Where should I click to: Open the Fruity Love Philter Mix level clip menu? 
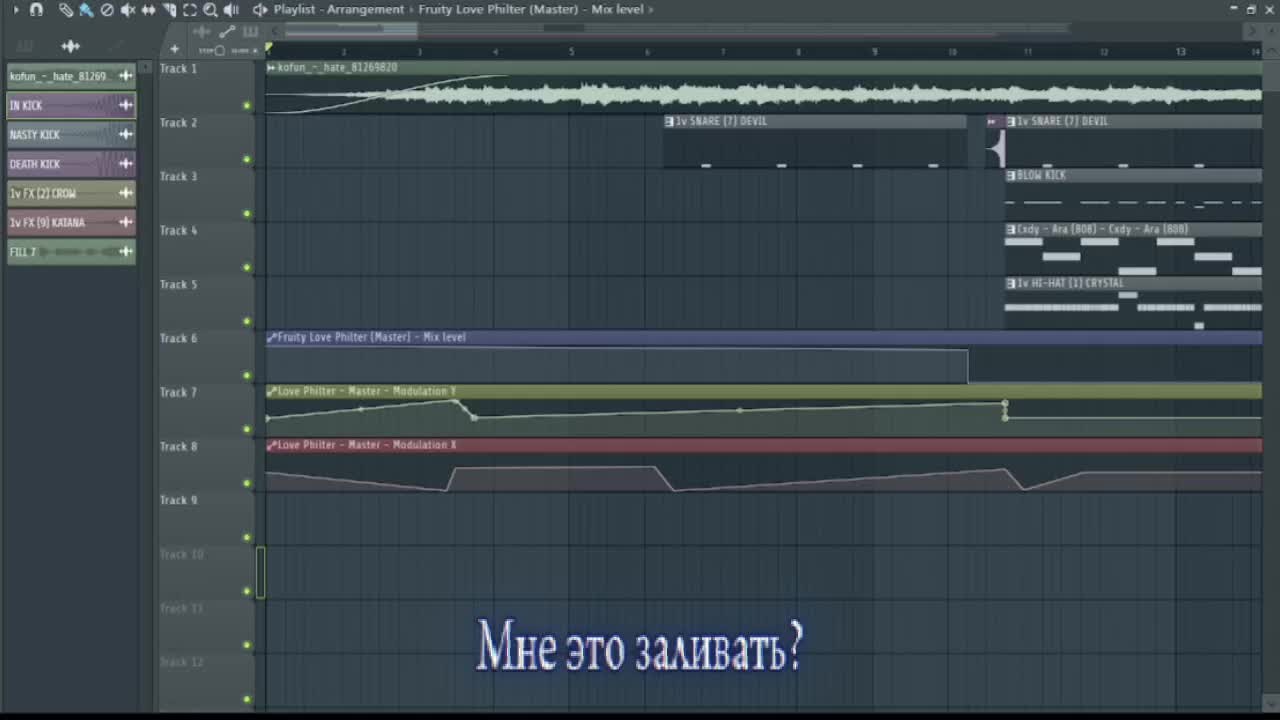(271, 337)
